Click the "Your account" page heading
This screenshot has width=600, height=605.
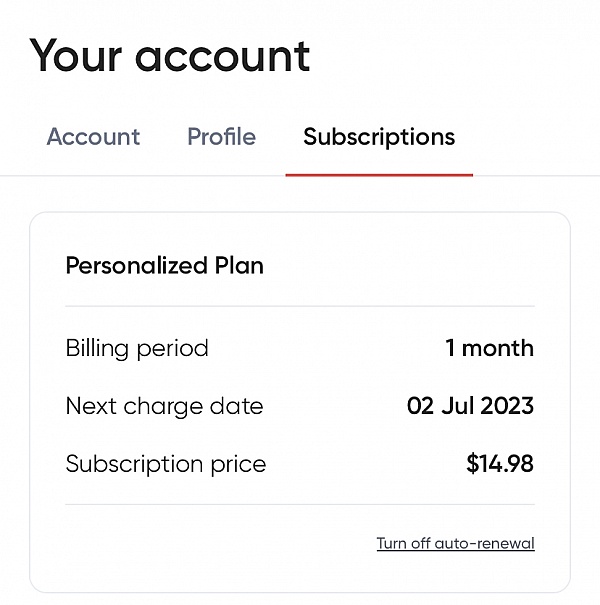(170, 55)
